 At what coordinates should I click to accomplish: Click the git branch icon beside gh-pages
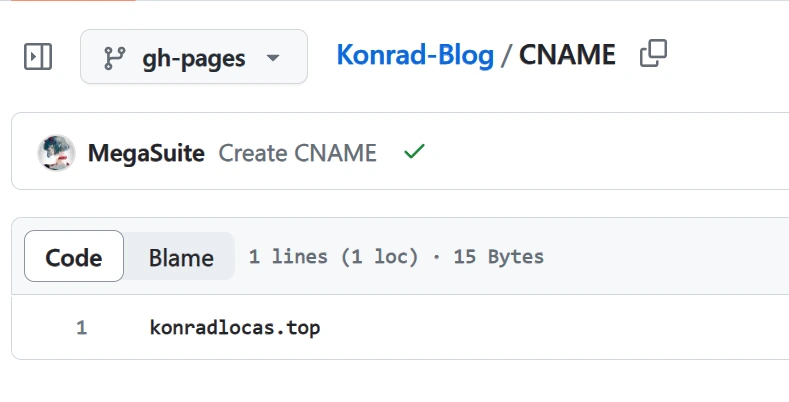pos(116,58)
